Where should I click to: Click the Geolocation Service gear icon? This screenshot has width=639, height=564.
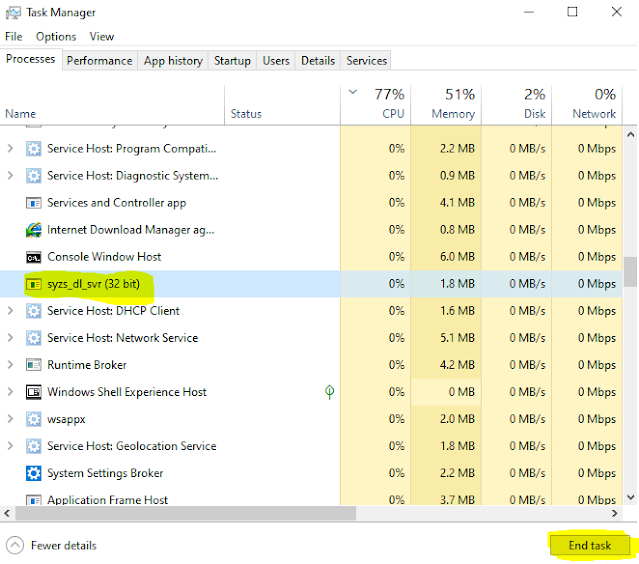[33, 446]
